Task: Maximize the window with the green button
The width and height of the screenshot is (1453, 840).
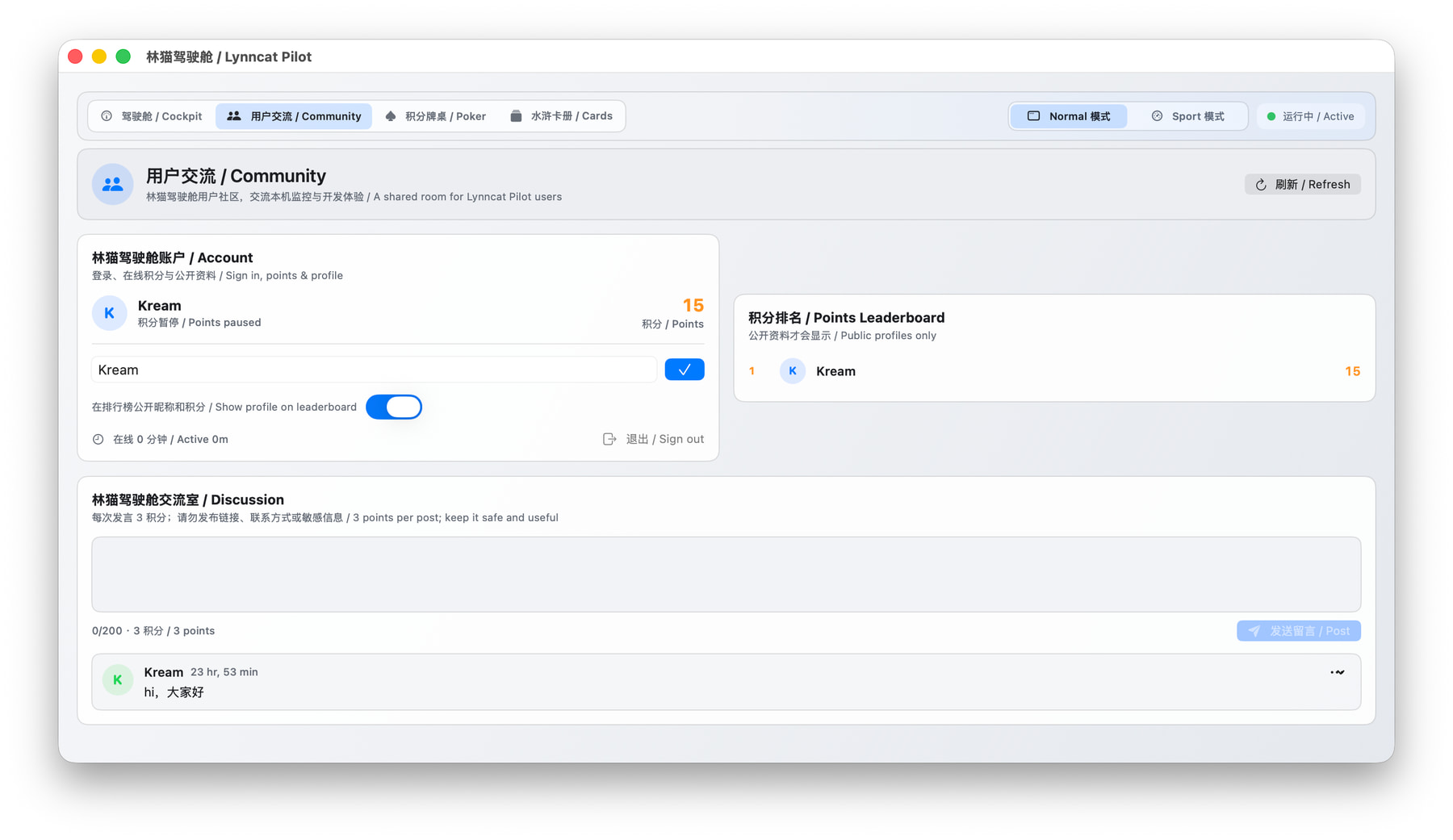Action: click(x=124, y=56)
